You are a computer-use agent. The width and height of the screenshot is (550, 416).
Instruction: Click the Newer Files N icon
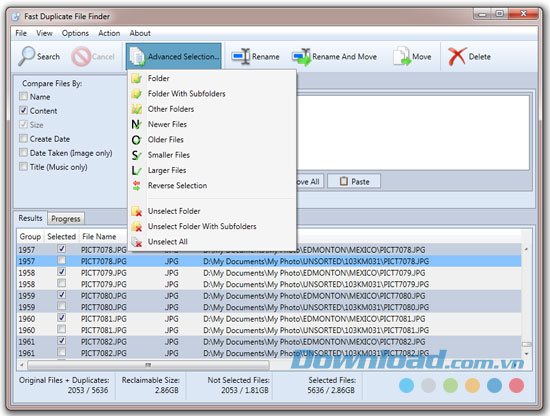(x=136, y=124)
